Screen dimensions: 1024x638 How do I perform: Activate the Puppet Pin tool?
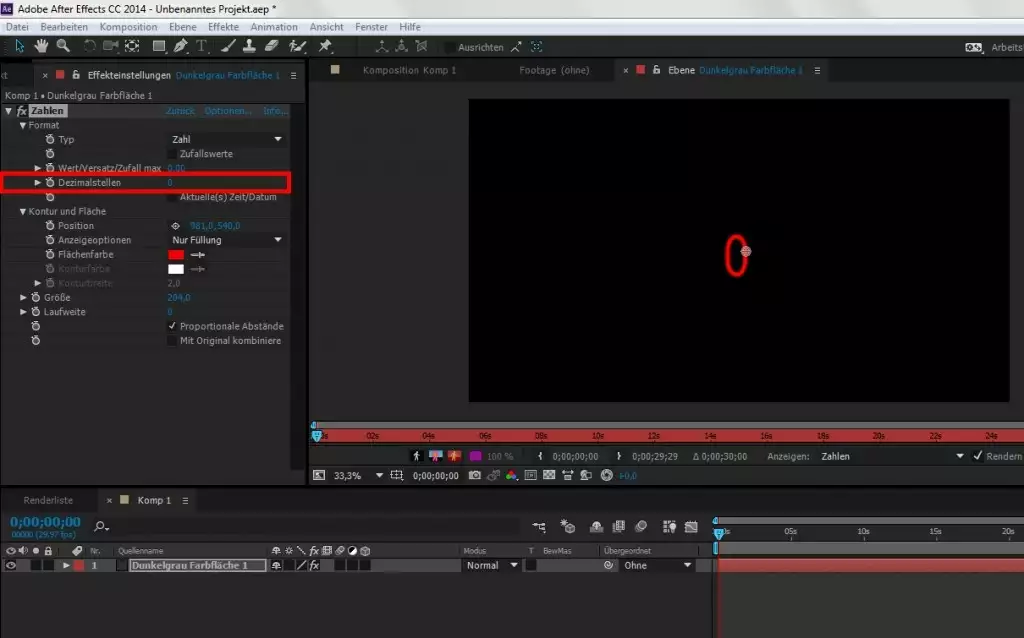point(325,47)
